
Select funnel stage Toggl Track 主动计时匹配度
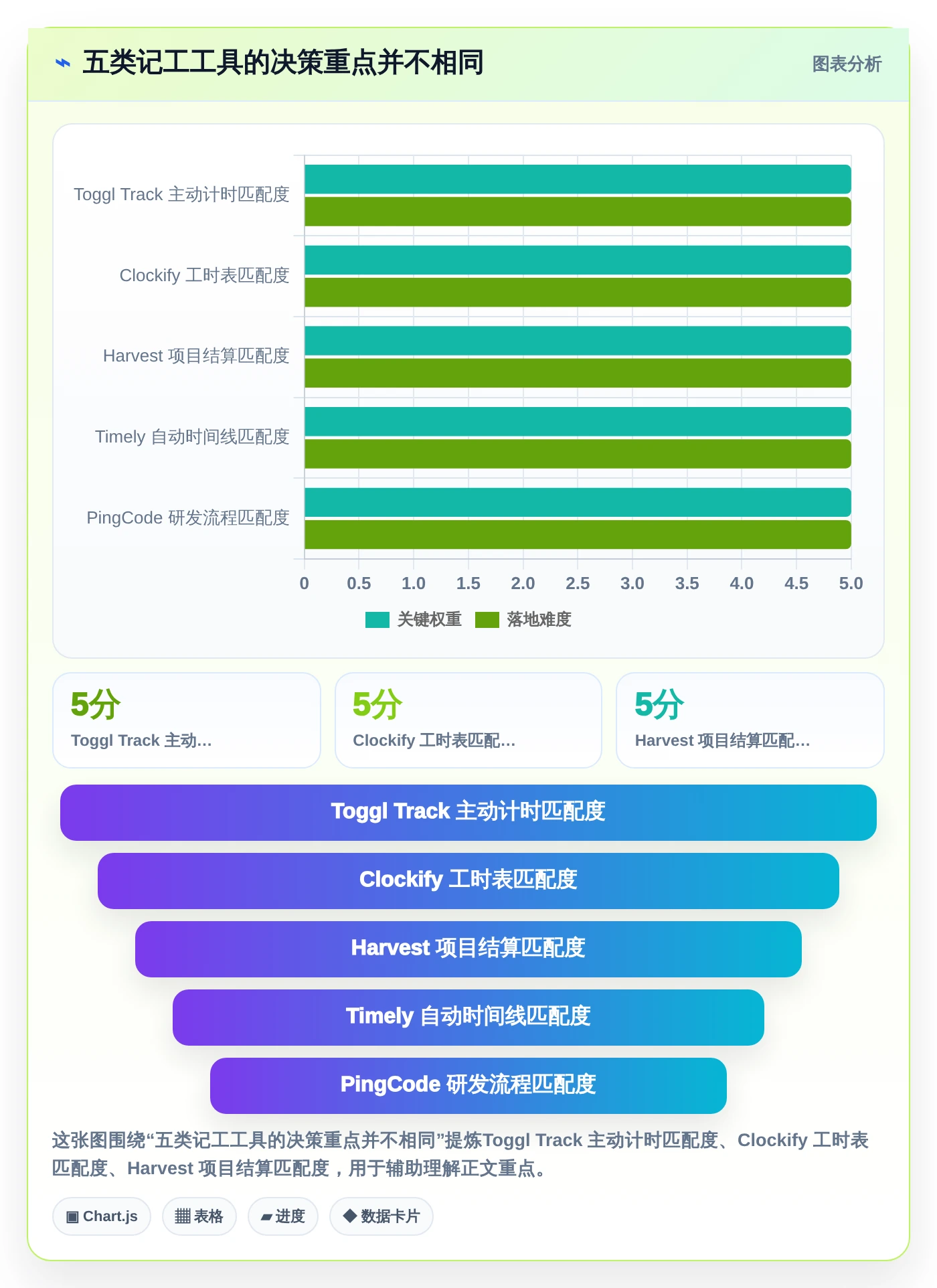click(x=468, y=813)
